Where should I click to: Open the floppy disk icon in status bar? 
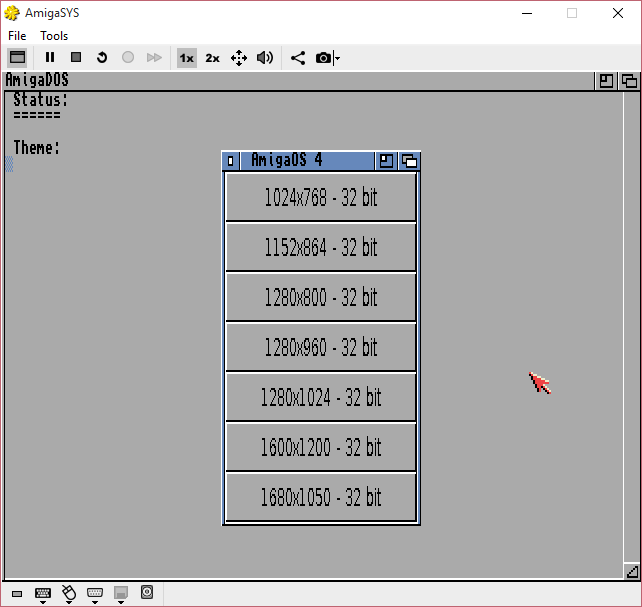121,594
